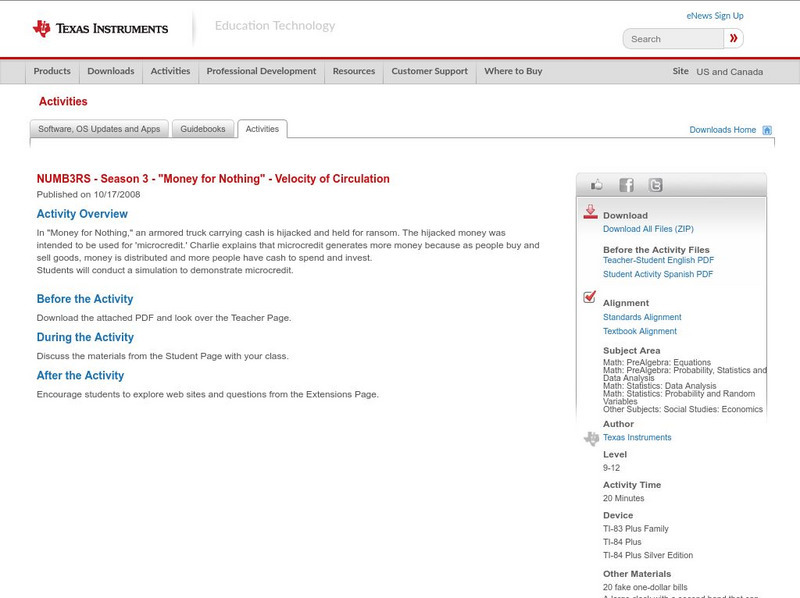Click the Alignment checkmark icon
This screenshot has height=598, width=800.
click(x=590, y=296)
